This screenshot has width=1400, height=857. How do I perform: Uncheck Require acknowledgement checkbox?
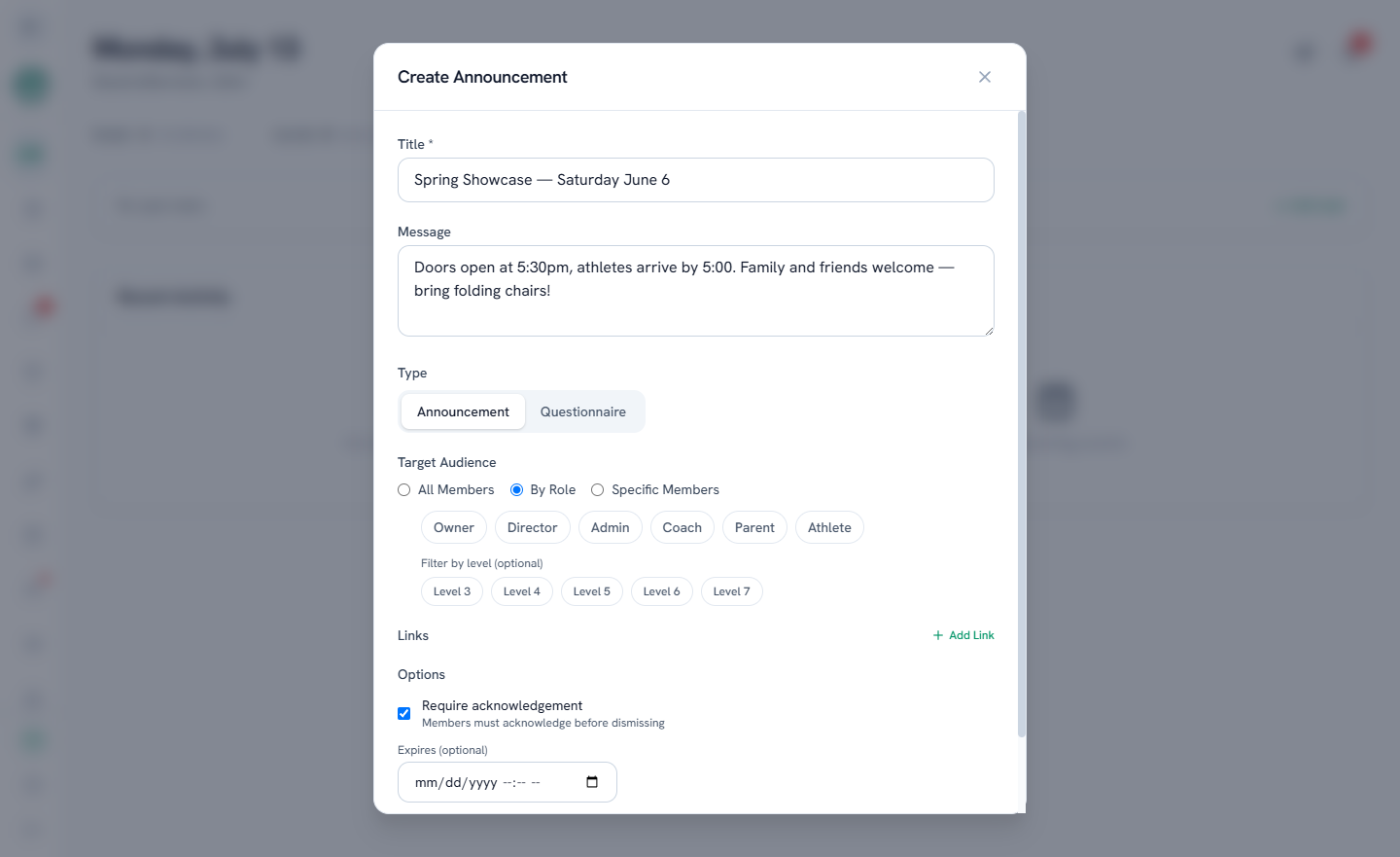pyautogui.click(x=404, y=713)
